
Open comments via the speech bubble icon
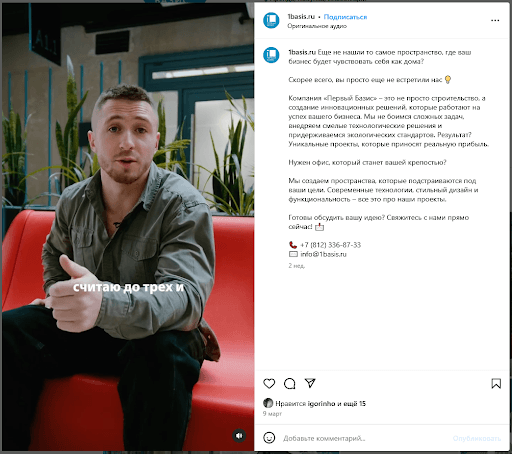pyautogui.click(x=289, y=384)
